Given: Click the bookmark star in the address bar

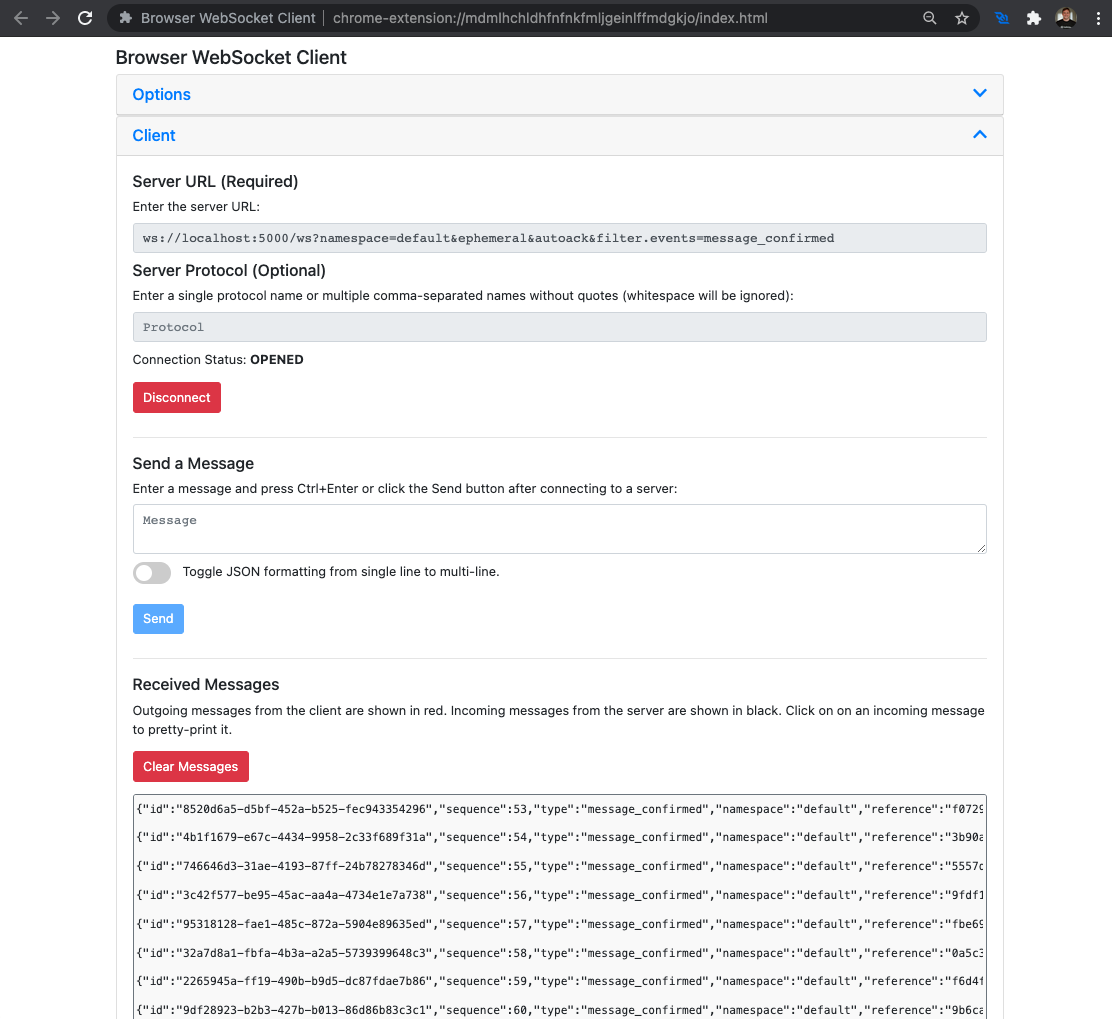Looking at the screenshot, I should [x=961, y=17].
